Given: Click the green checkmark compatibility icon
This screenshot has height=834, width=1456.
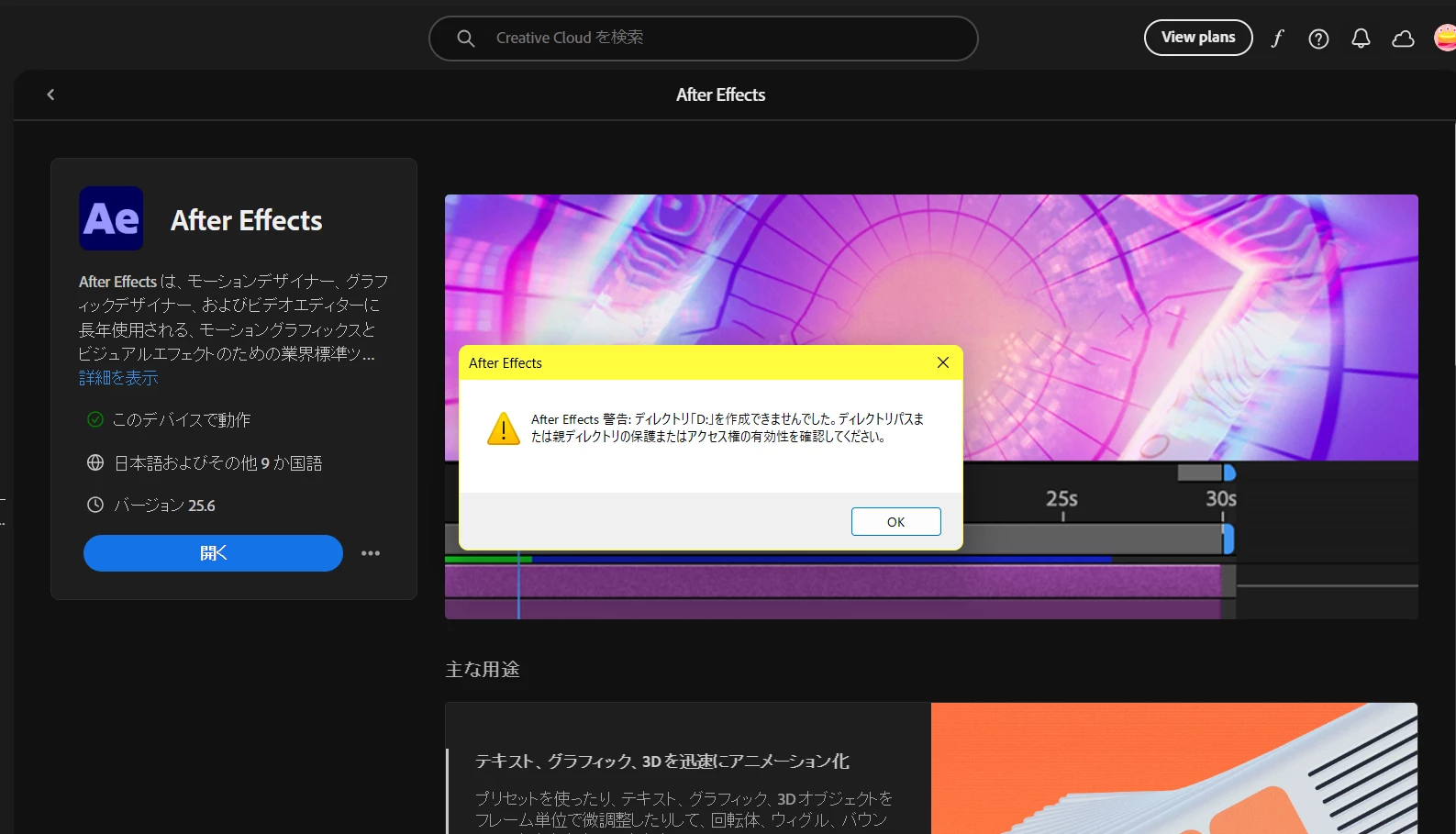Looking at the screenshot, I should coord(95,419).
